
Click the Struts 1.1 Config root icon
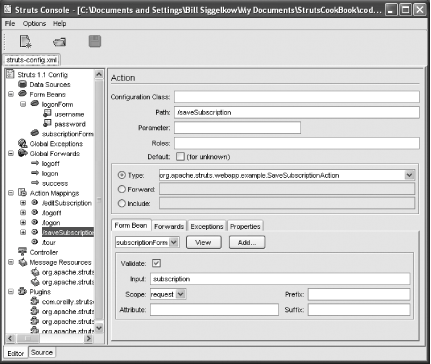11,74
